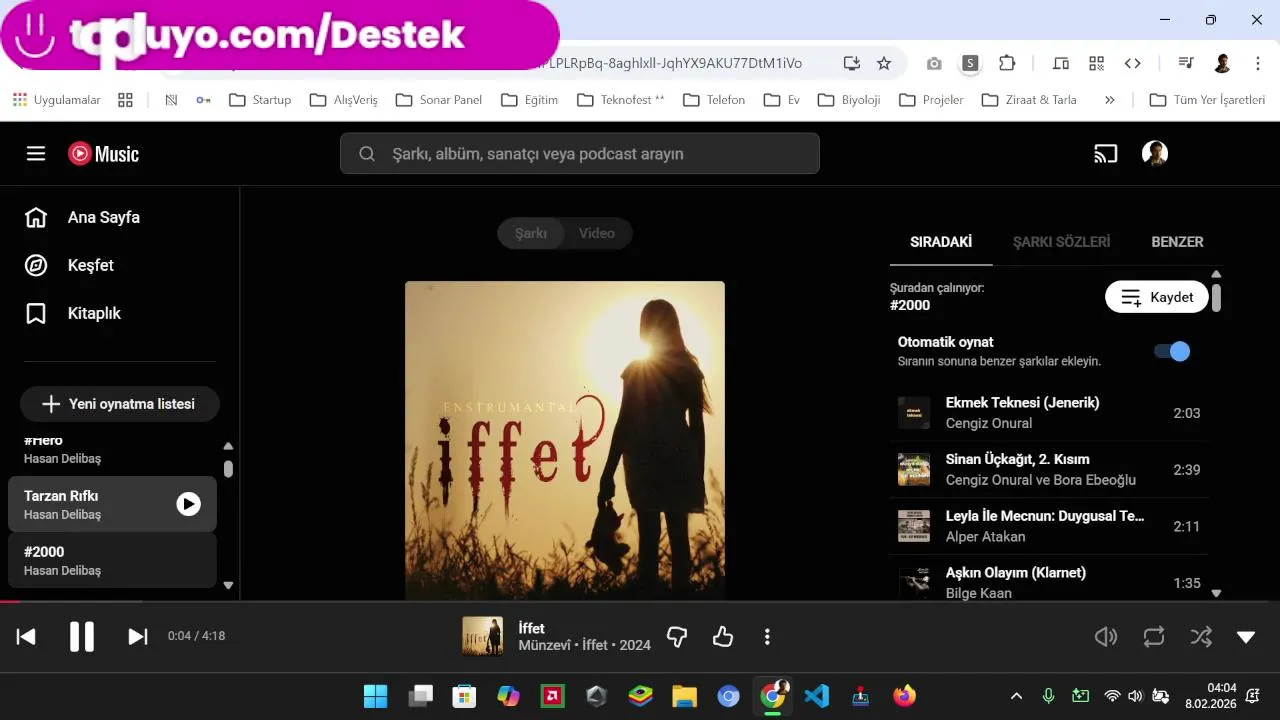Open the Projeler bookmark folder
The width and height of the screenshot is (1280, 720).
pyautogui.click(x=931, y=100)
